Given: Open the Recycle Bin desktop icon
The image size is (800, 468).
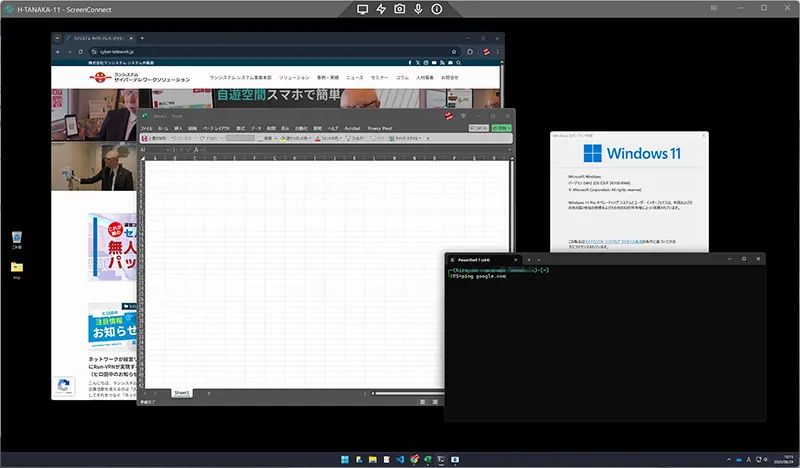Looking at the screenshot, I should (x=17, y=238).
